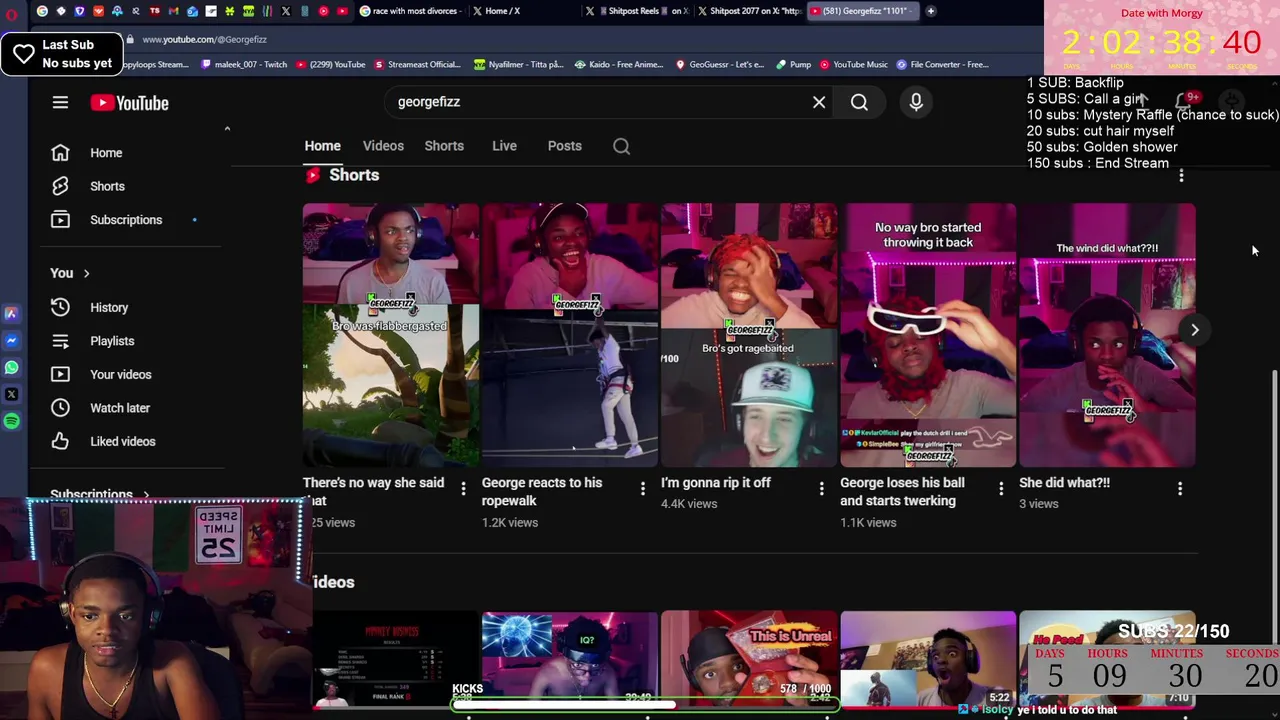Viewport: 1280px width, 720px height.
Task: Open 'George reacts to his ropewalk' title link
Action: point(542,492)
